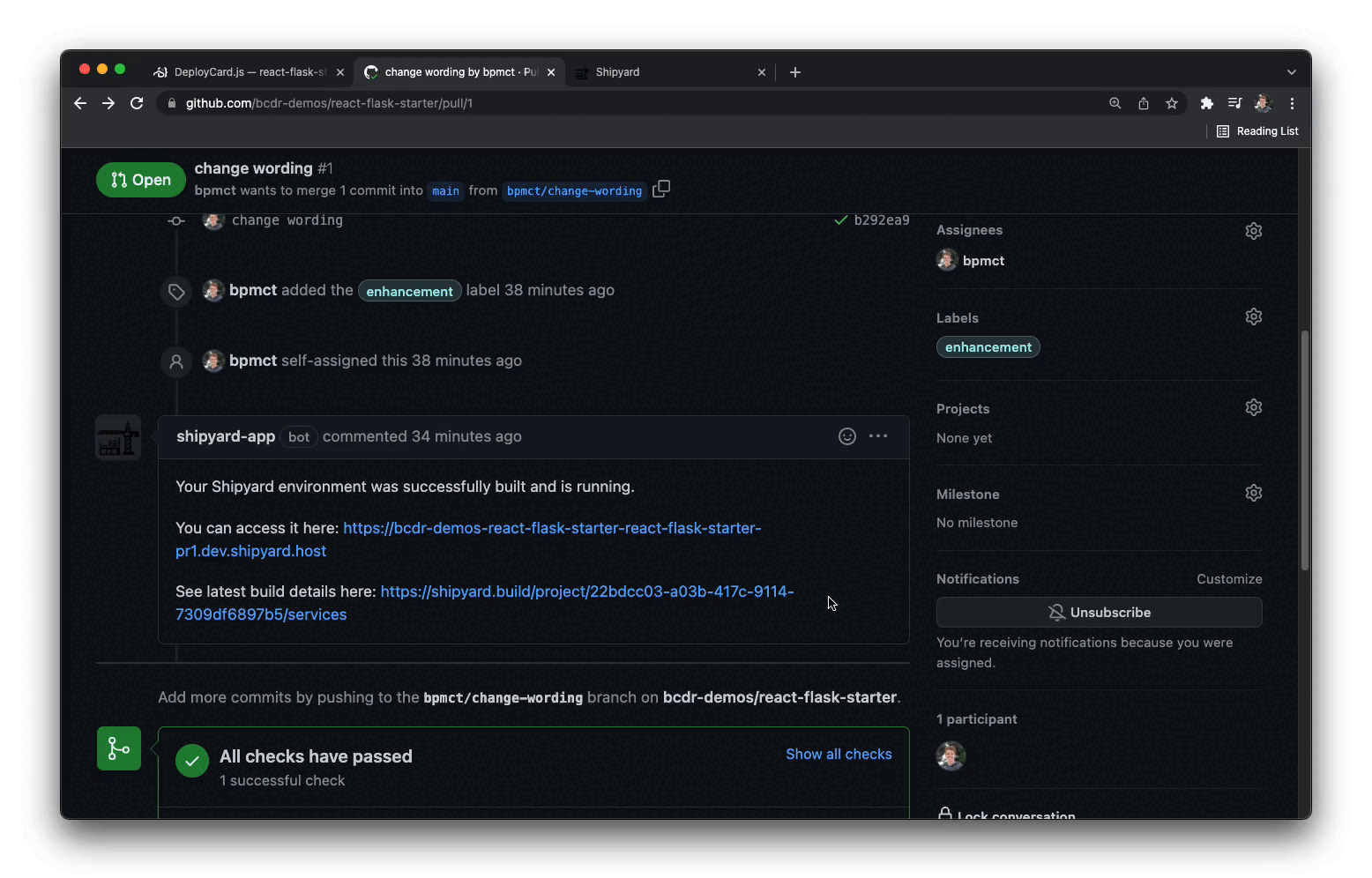Image resolution: width=1372 pixels, height=878 pixels.
Task: Share this page using the share icon
Action: [1144, 103]
